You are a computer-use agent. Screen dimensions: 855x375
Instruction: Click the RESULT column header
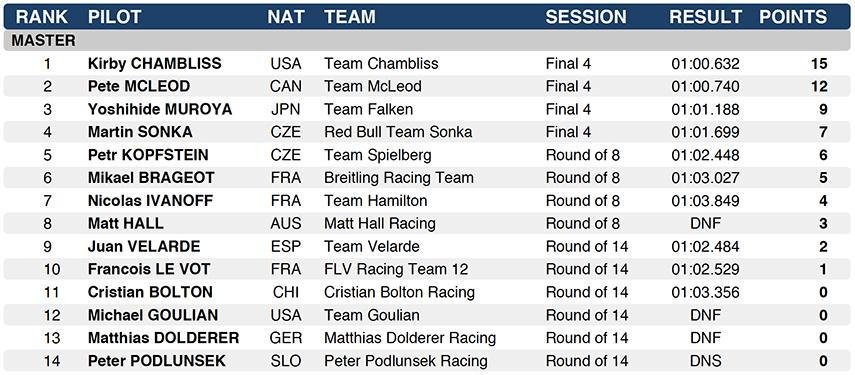pos(706,17)
